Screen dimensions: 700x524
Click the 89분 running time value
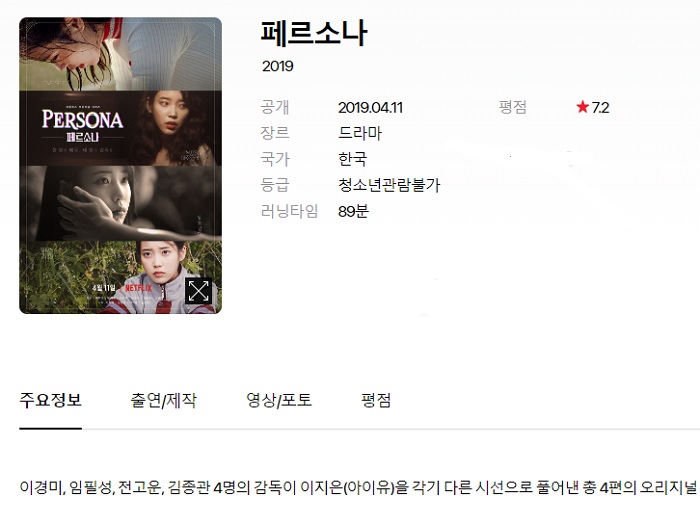(354, 211)
